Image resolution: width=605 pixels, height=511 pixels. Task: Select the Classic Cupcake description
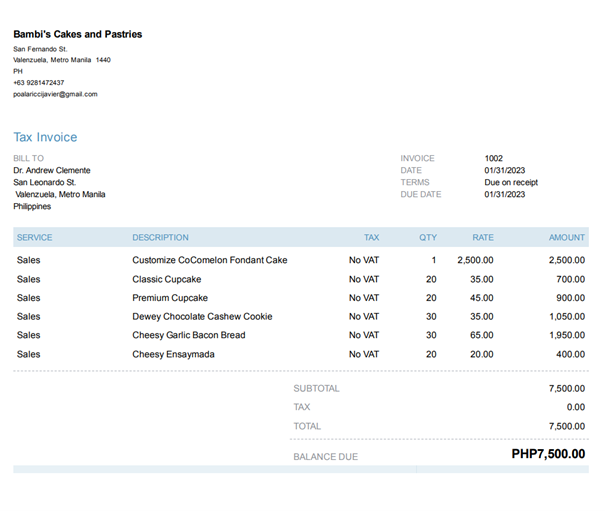point(167,279)
